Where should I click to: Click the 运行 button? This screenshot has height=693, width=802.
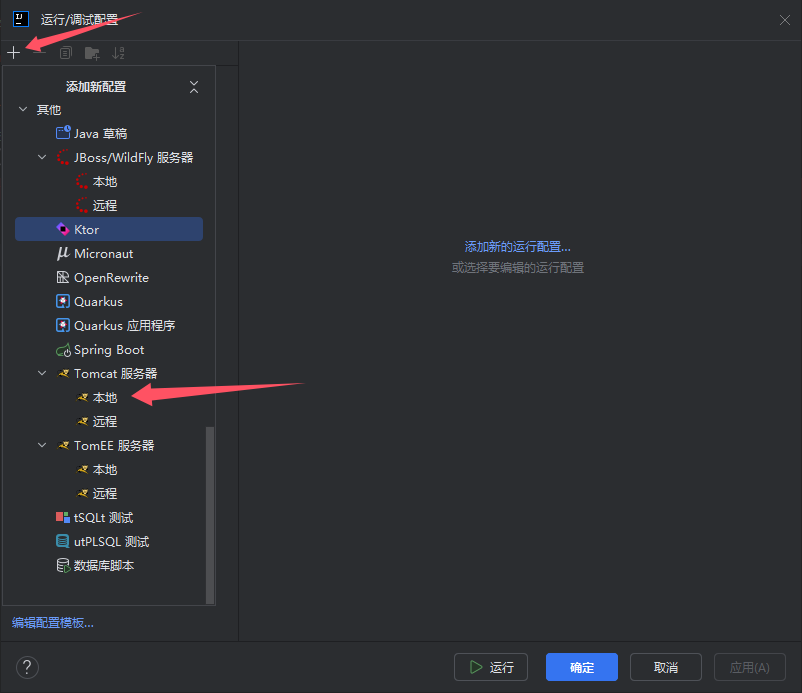tap(491, 667)
